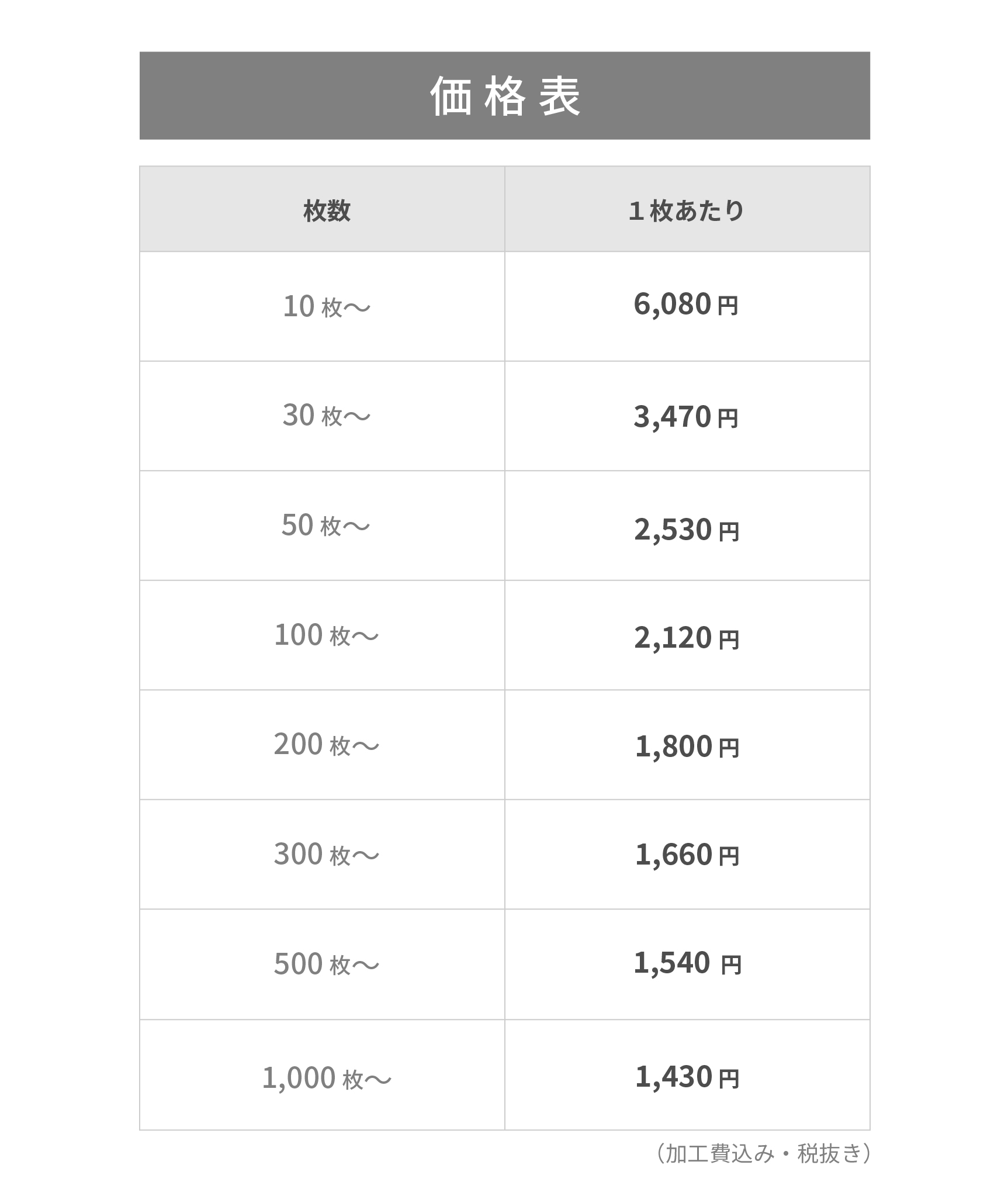Screen dimensions: 1008x1196
Task: Click the 10枚〜 quantity cell
Action: coord(327,306)
